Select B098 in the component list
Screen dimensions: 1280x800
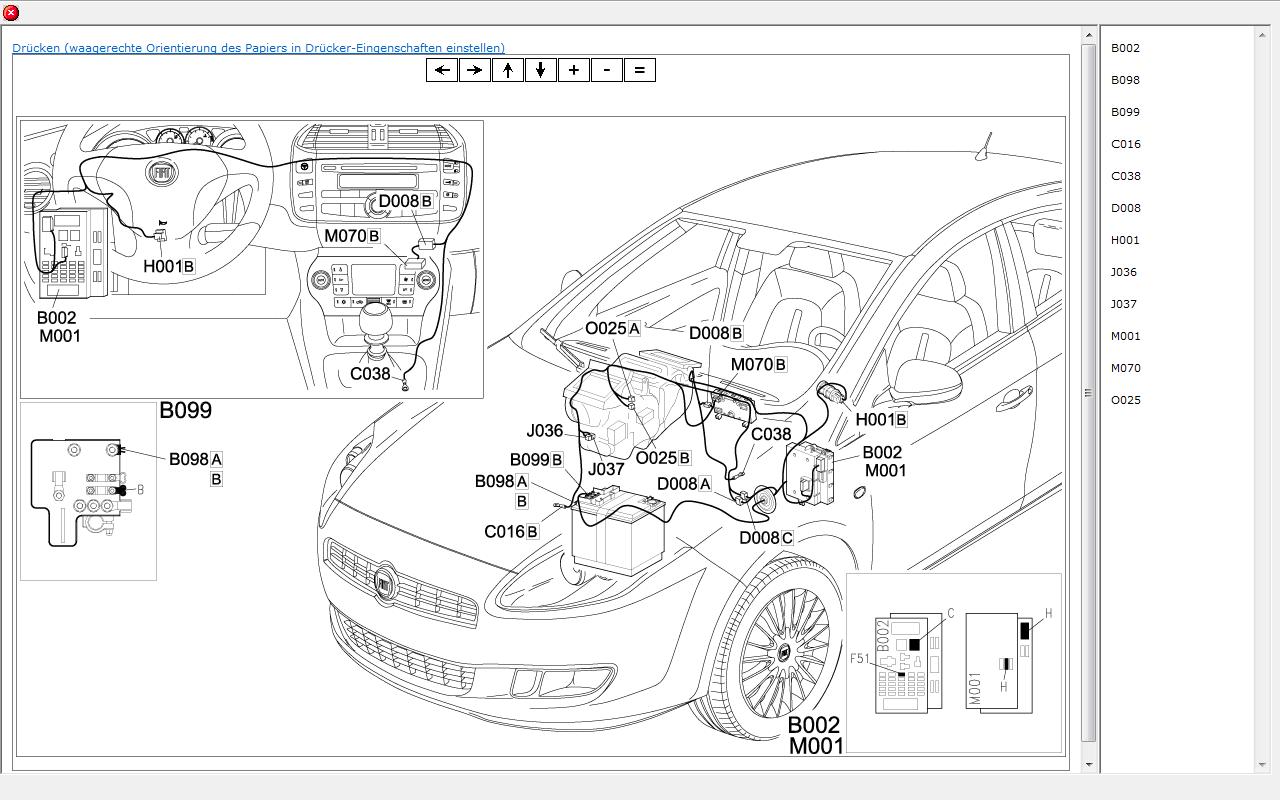pos(1125,80)
